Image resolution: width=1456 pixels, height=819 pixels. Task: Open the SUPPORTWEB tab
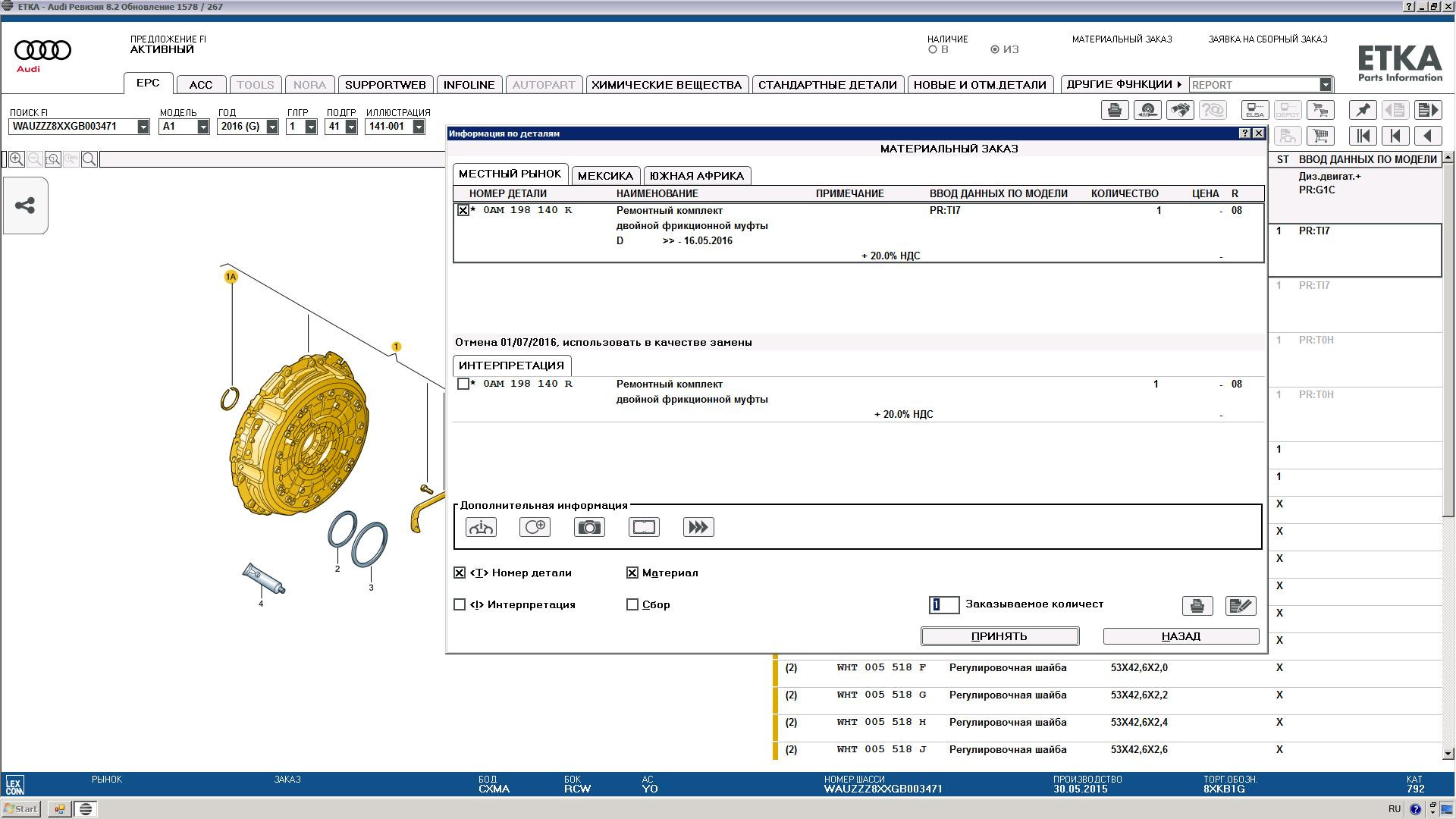385,85
